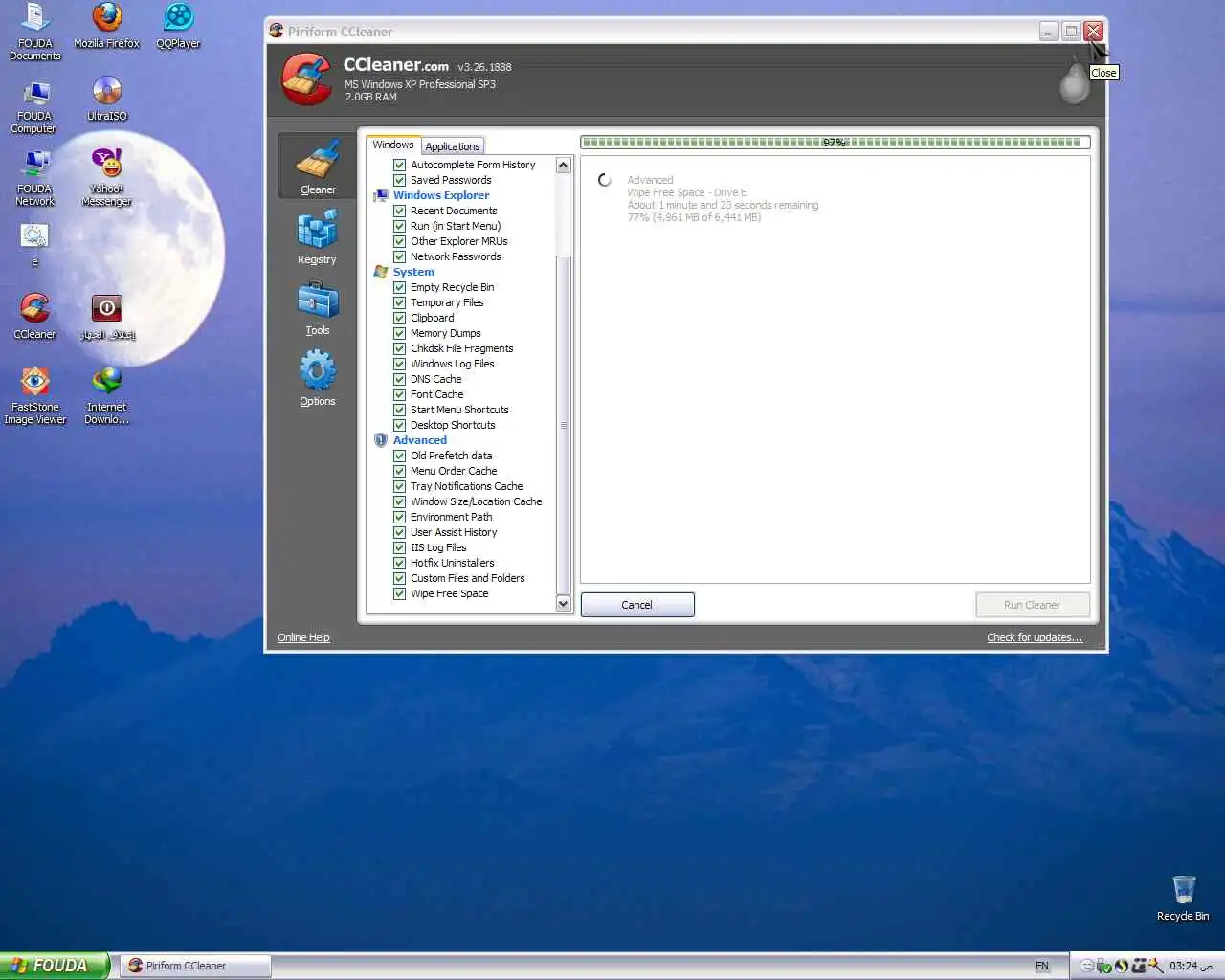The image size is (1225, 980).
Task: Launch QQPlayer from desktop
Action: (x=178, y=26)
